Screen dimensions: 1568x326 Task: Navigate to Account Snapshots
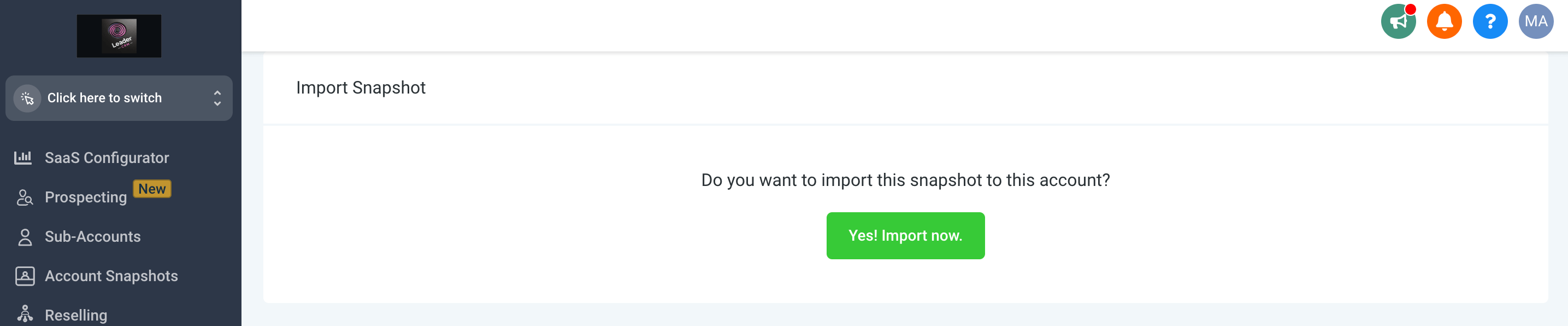[x=111, y=276]
